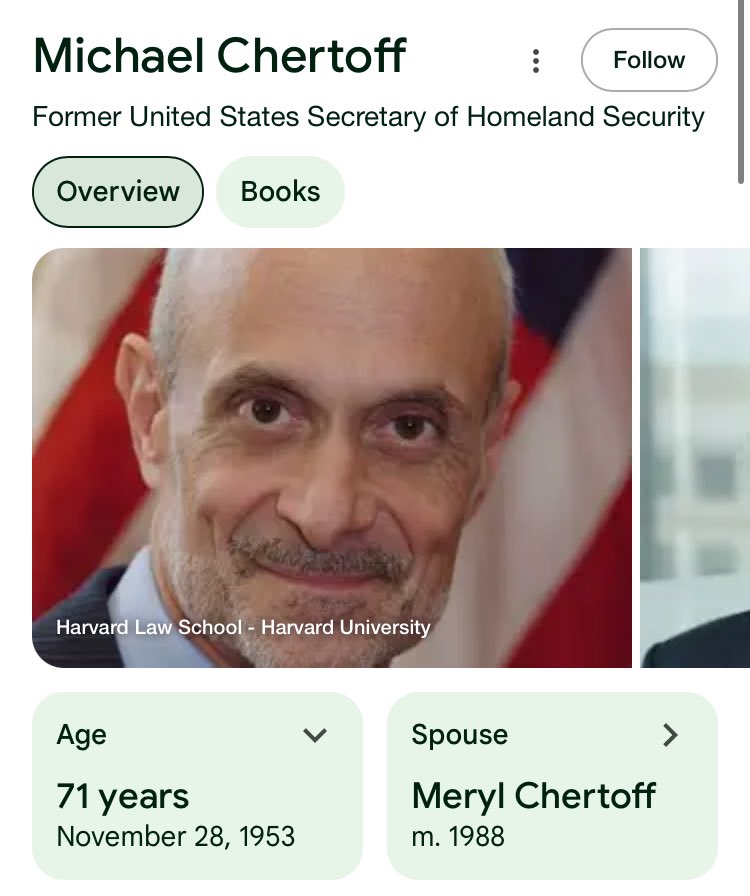Open Spouse details with the right arrow

pyautogui.click(x=670, y=736)
